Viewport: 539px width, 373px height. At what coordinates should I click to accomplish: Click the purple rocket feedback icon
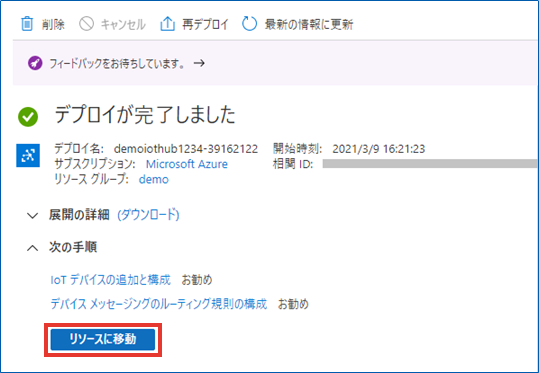(35, 63)
